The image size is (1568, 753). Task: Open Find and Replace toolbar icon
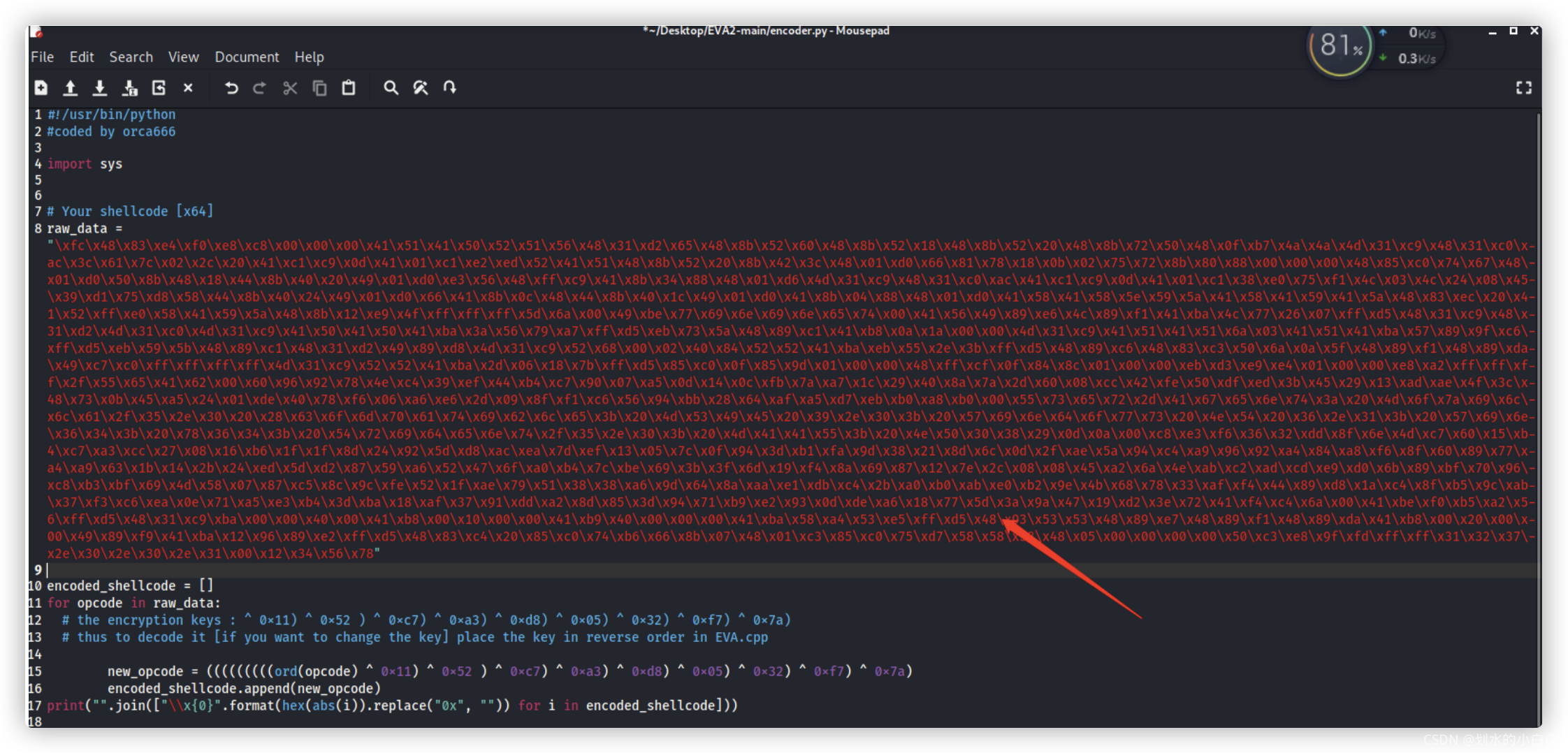421,87
